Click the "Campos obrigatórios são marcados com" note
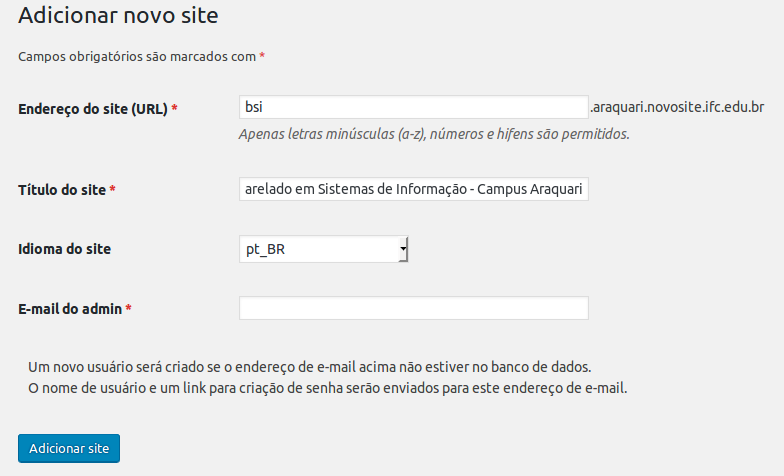This screenshot has width=784, height=476. click(137, 57)
